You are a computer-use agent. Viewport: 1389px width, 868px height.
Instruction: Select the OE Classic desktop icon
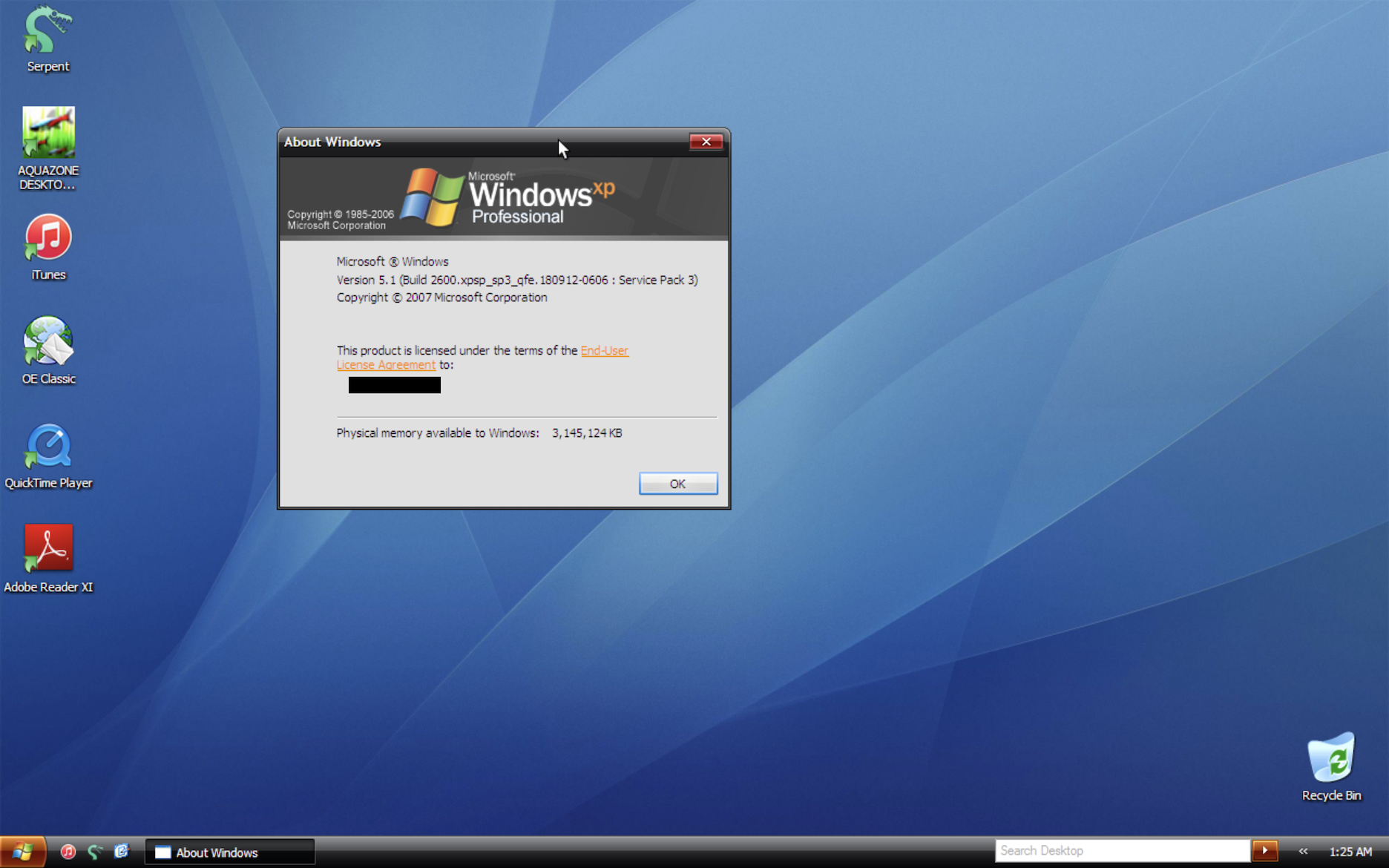48,352
